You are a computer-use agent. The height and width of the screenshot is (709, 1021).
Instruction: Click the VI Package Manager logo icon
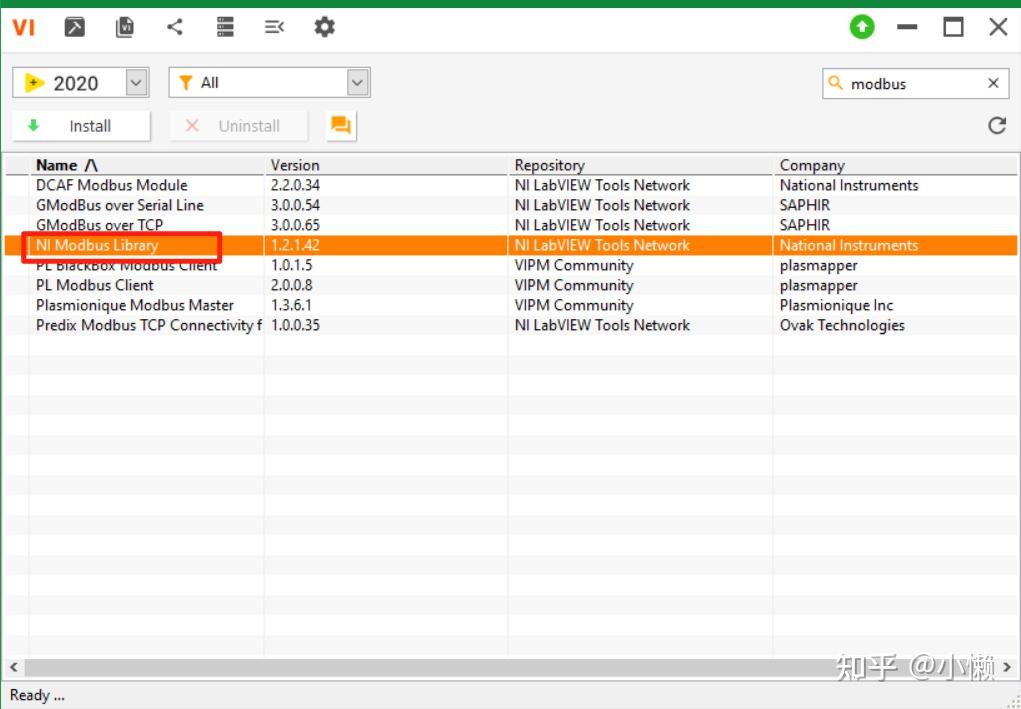click(x=23, y=27)
